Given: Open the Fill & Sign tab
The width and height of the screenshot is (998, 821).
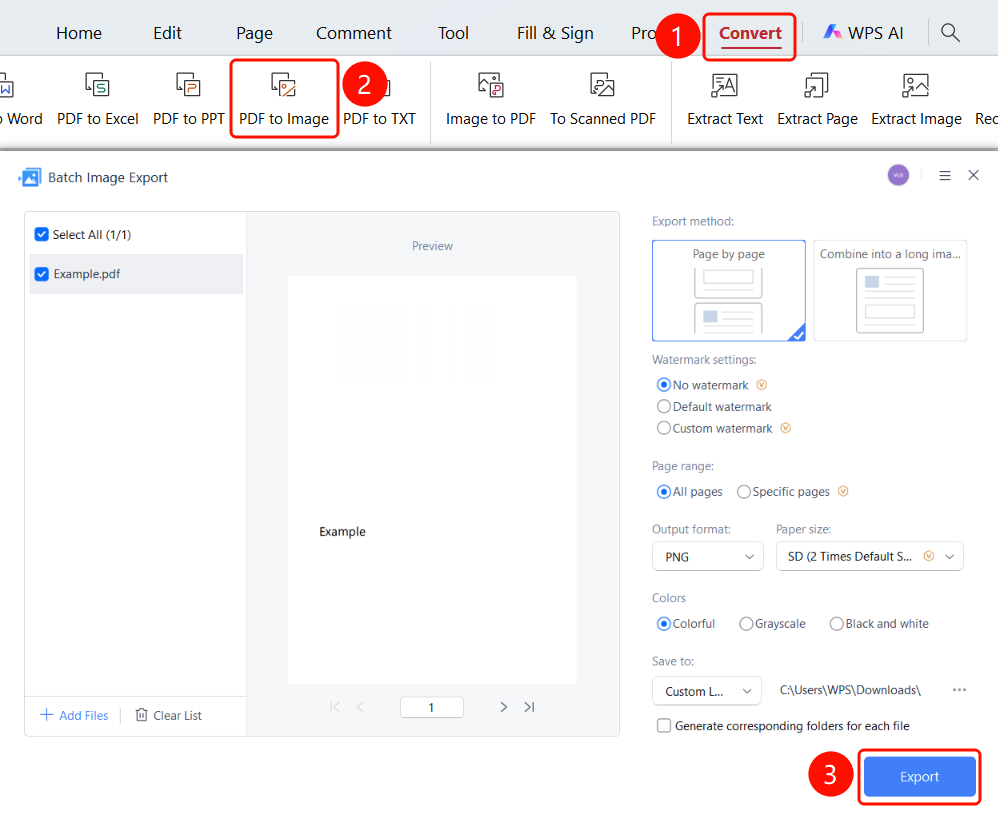Looking at the screenshot, I should 555,33.
